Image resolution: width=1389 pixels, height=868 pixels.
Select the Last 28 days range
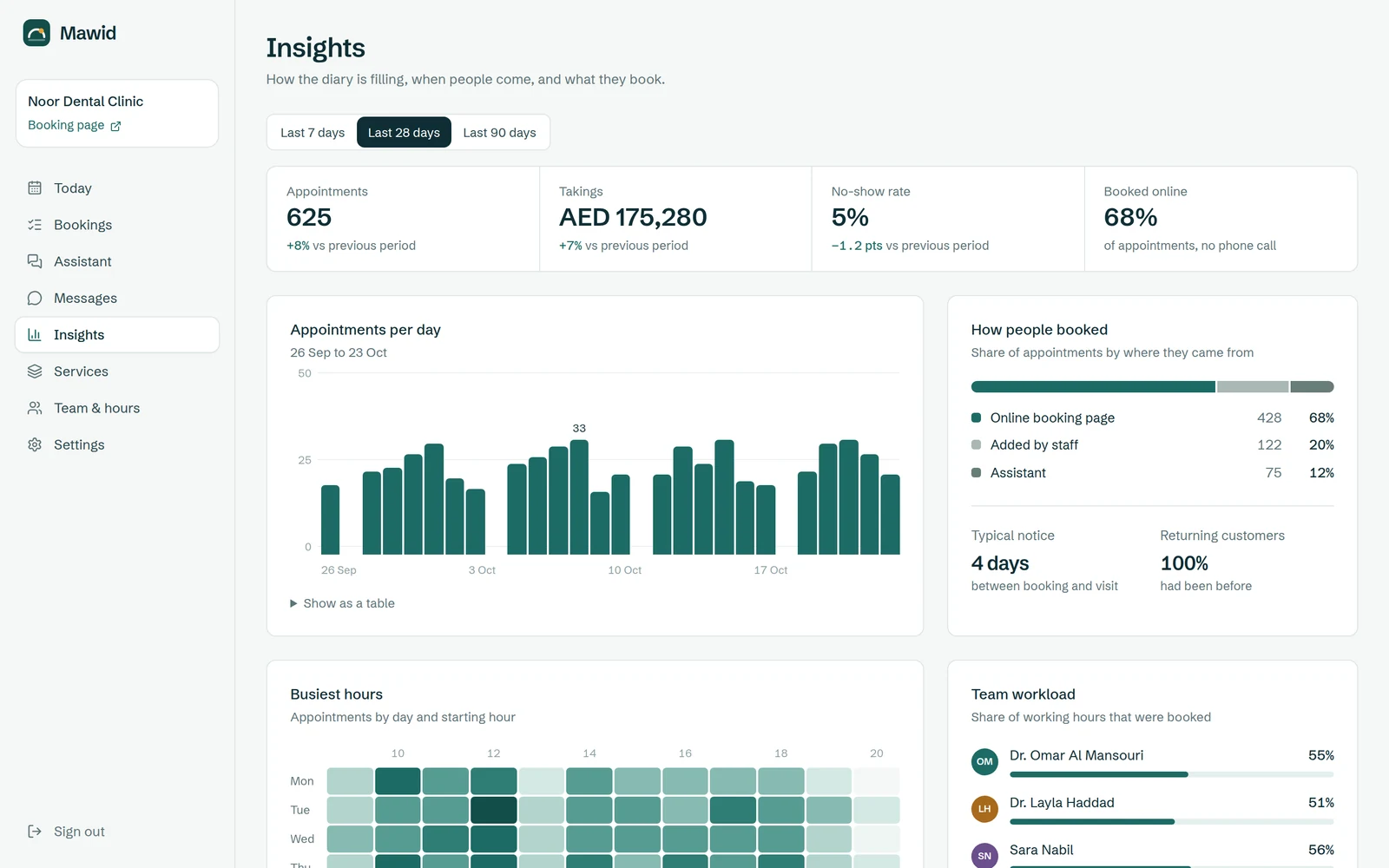point(404,132)
